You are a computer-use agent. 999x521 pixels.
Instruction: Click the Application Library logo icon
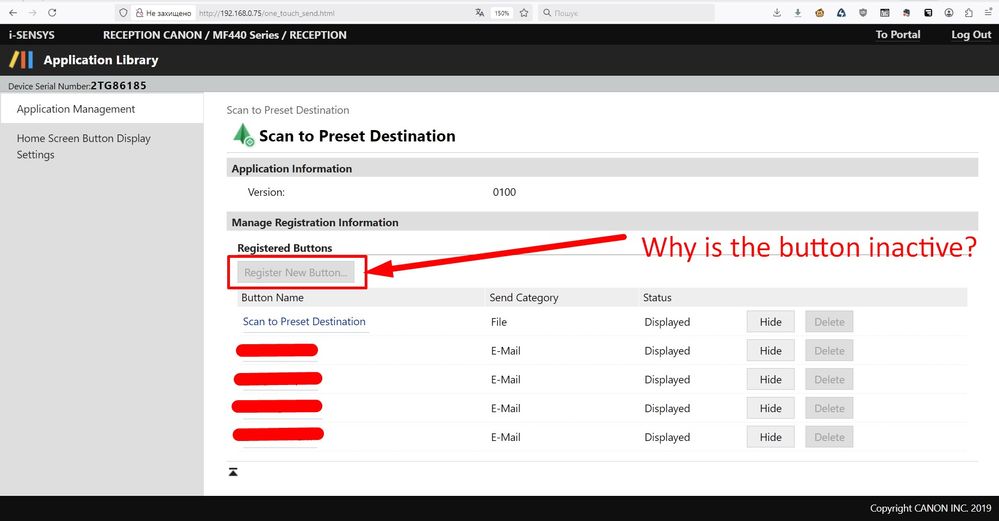coord(21,60)
